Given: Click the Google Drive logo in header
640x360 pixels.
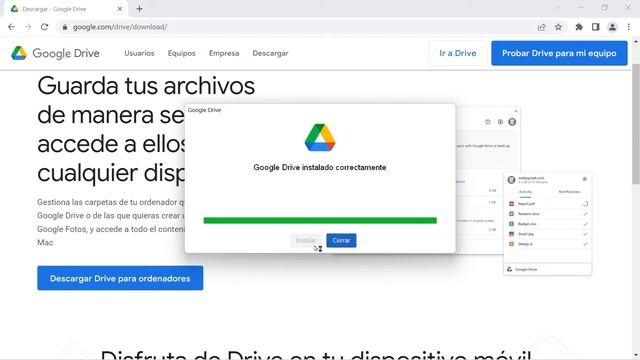Looking at the screenshot, I should 55,53.
